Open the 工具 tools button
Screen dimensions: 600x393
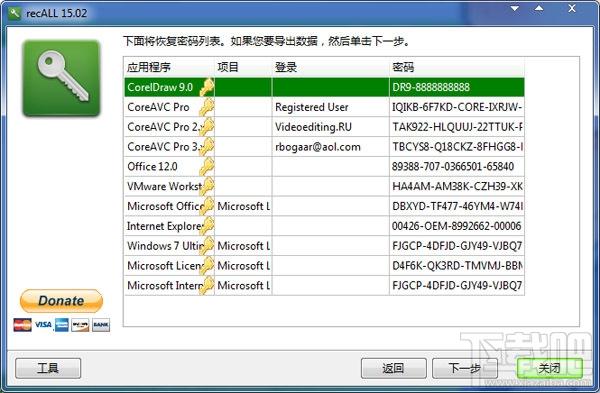pos(48,368)
